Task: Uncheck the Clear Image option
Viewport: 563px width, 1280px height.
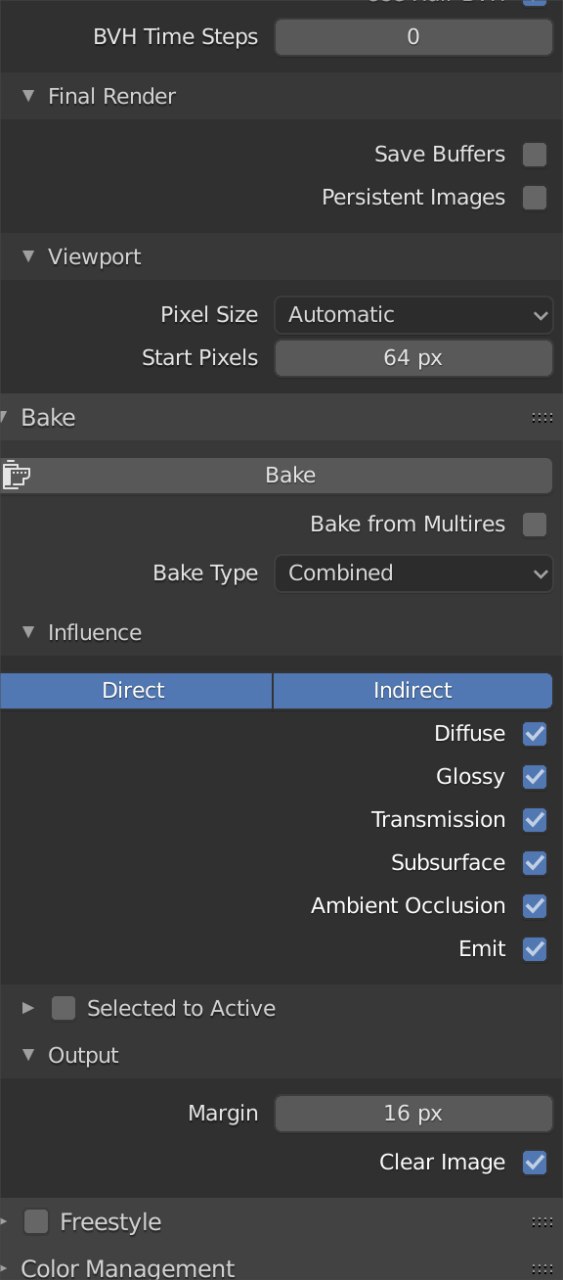Action: click(x=535, y=1162)
